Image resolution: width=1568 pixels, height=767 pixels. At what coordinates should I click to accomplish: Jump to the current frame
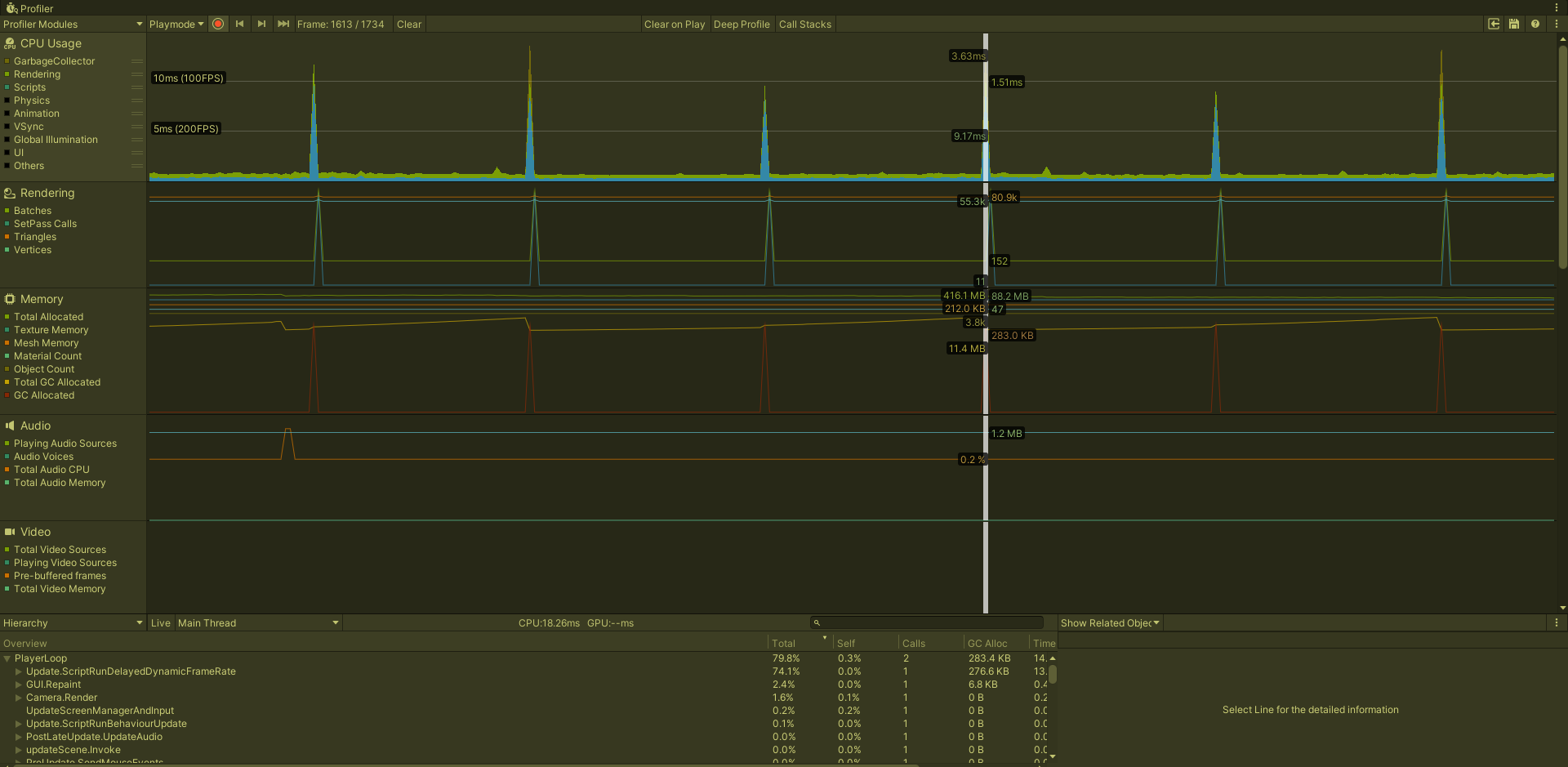click(x=283, y=24)
